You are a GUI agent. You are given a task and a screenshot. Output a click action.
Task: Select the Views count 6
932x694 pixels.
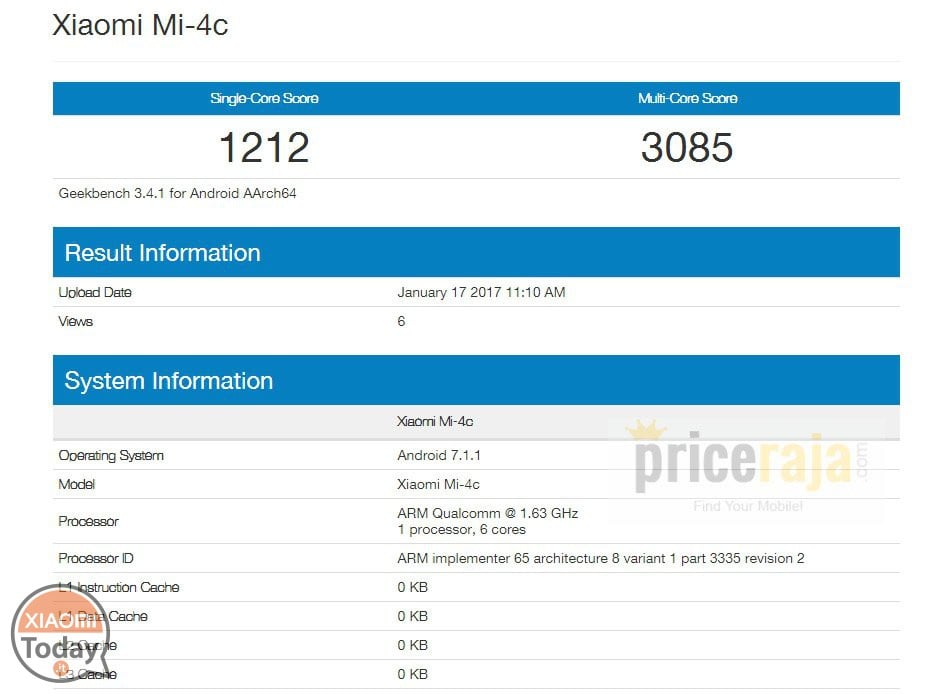click(x=401, y=321)
